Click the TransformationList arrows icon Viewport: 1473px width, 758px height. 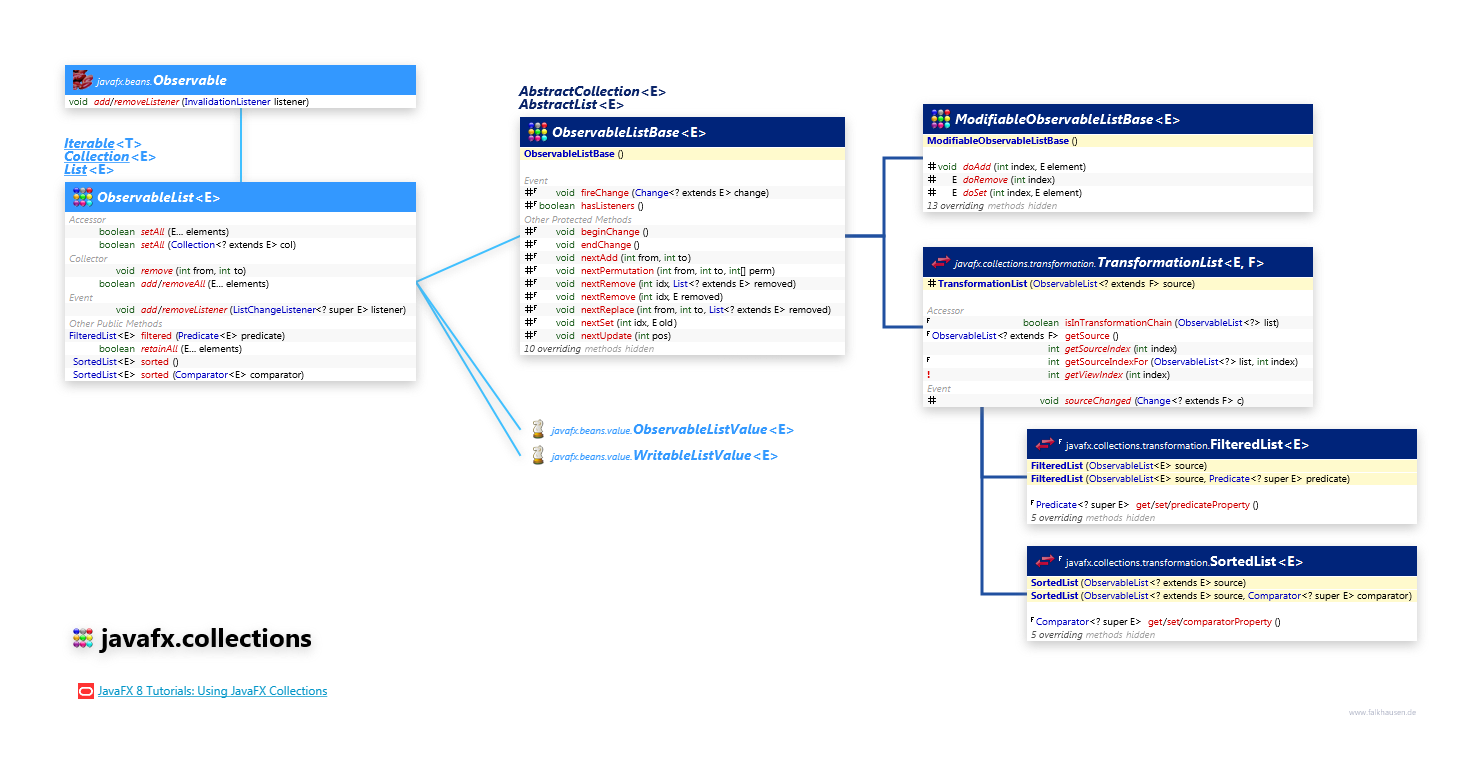click(x=940, y=263)
